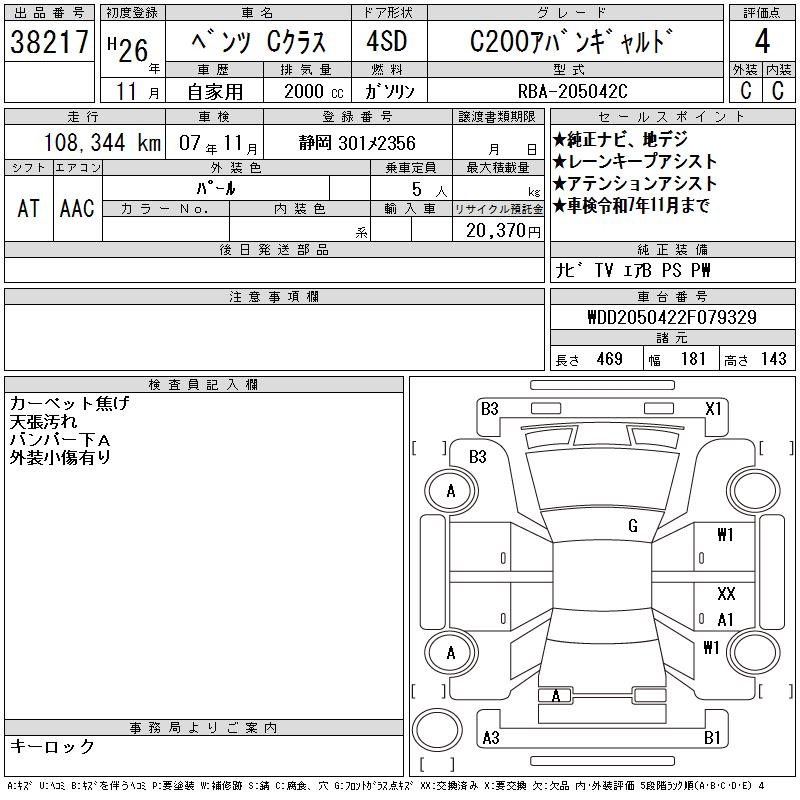Select width value 181

pos(693,359)
